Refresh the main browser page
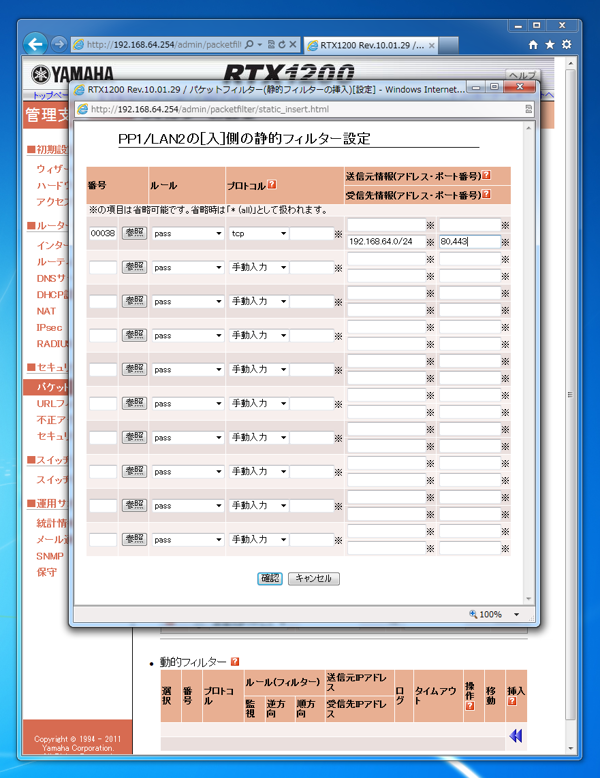This screenshot has width=600, height=778. pyautogui.click(x=282, y=45)
